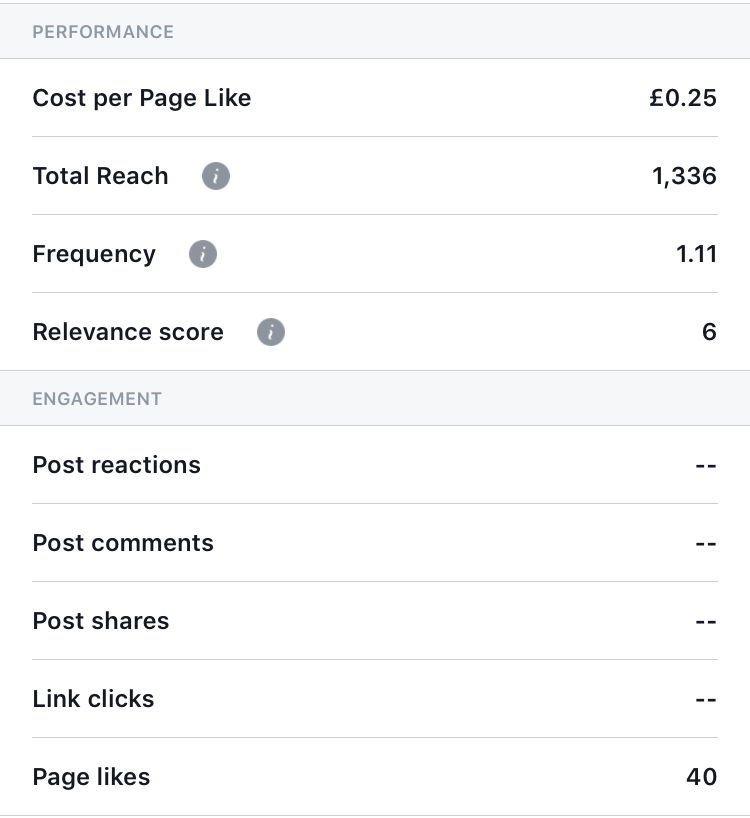
Task: Click the Post comments row label
Action: [x=123, y=543]
